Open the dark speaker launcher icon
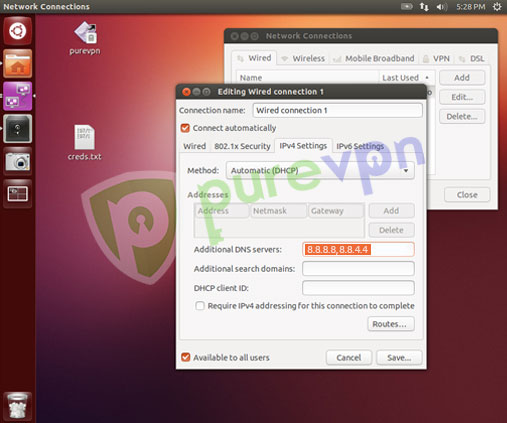The image size is (507, 423). [x=17, y=129]
